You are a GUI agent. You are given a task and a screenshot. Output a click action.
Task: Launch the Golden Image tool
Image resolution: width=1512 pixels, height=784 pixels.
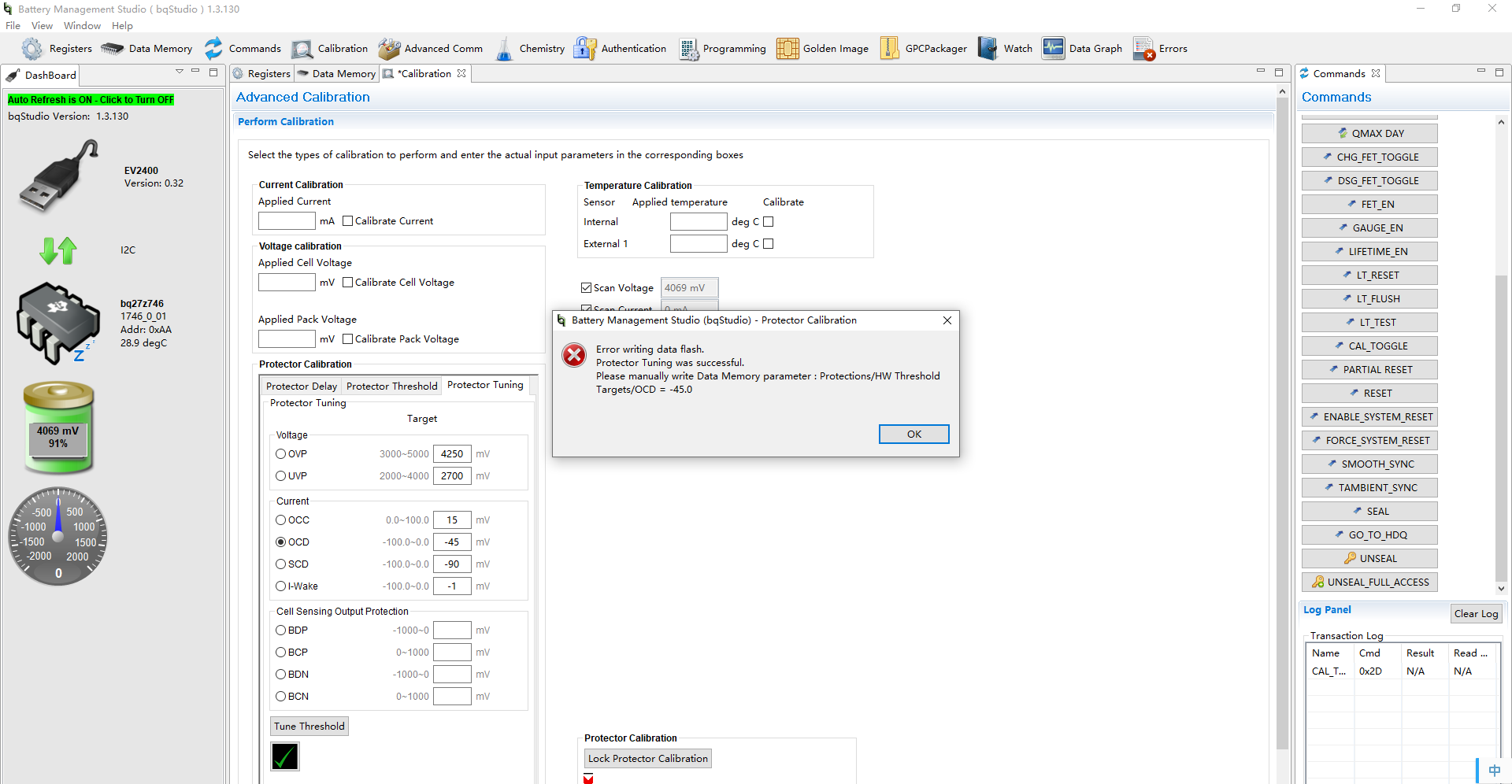pyautogui.click(x=787, y=49)
